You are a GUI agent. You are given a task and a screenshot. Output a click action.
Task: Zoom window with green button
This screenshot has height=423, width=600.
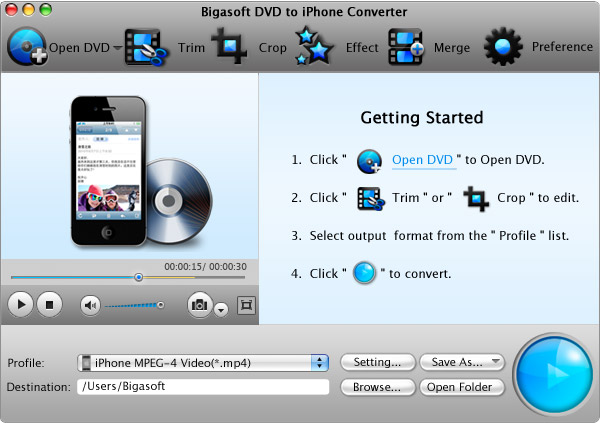[46, 10]
